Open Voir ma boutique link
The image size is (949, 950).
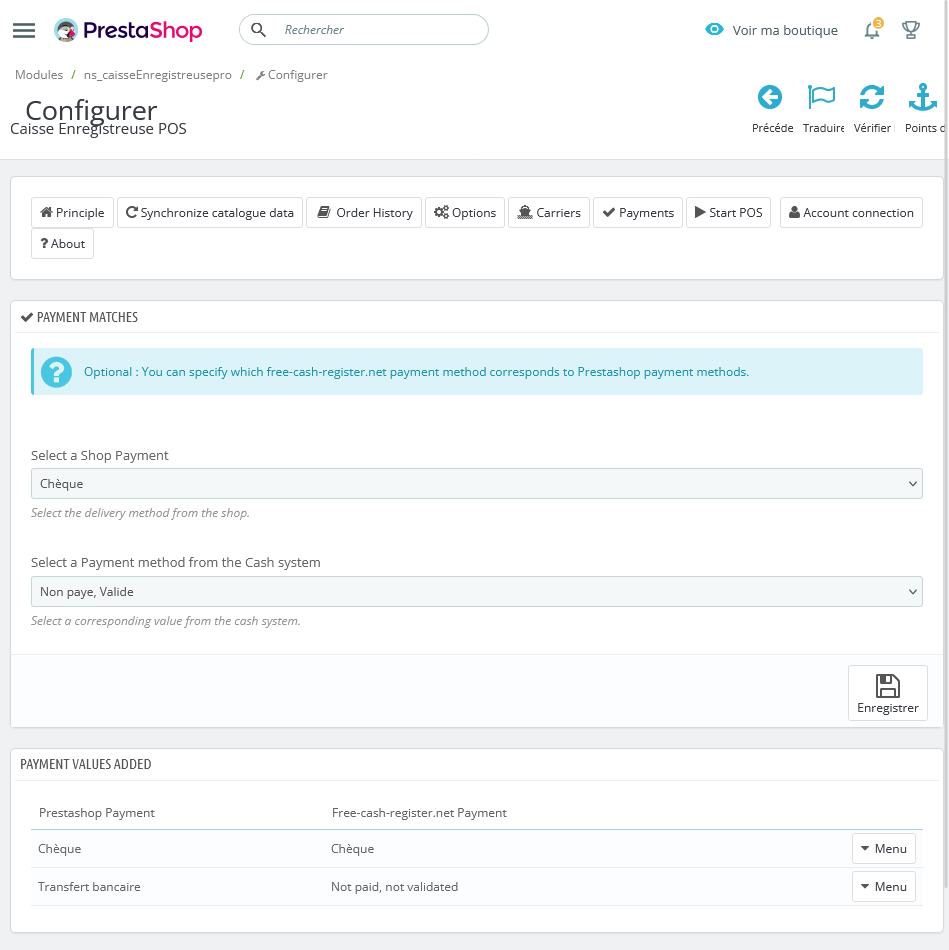[772, 30]
